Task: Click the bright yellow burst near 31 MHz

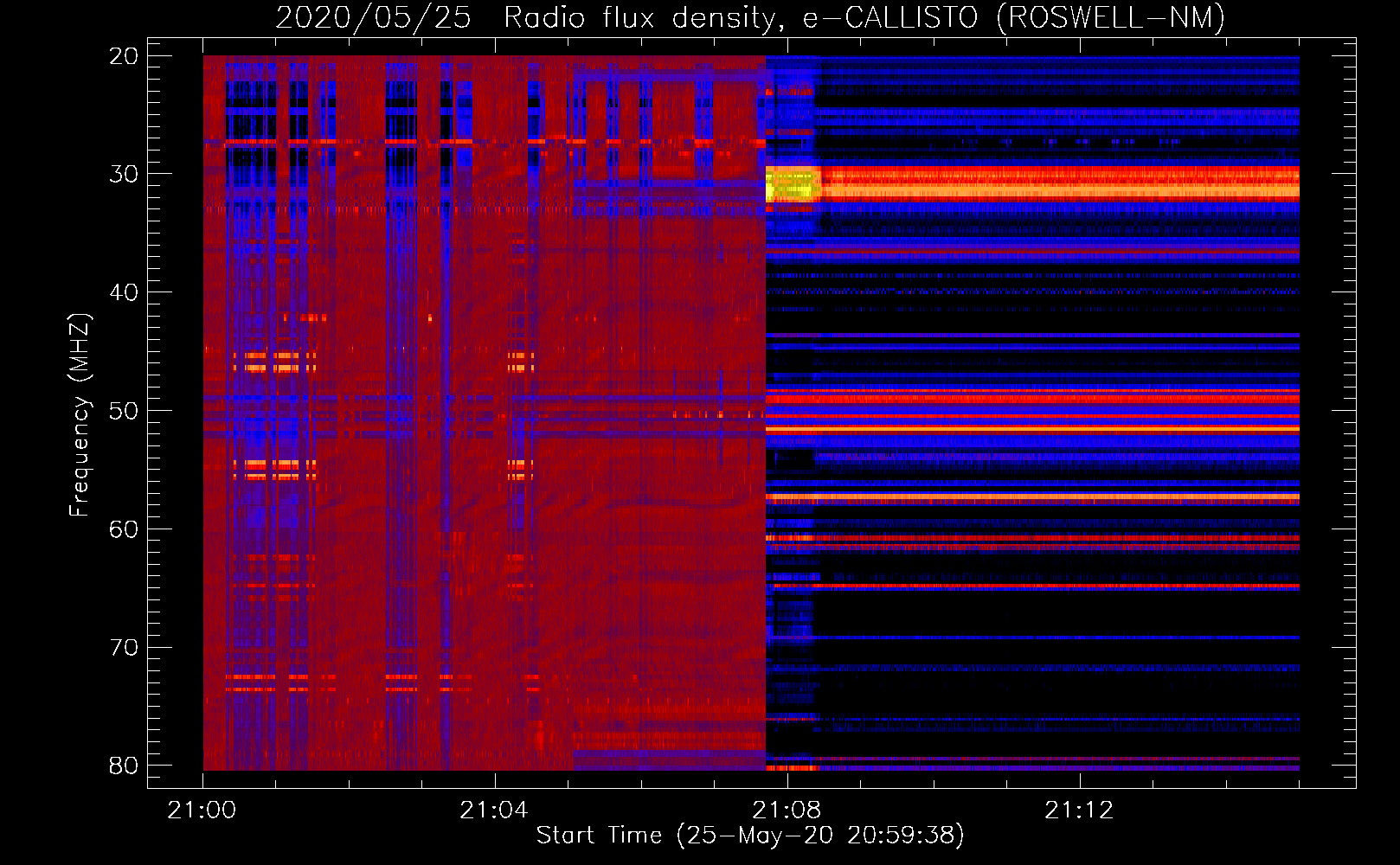Action: [793, 184]
